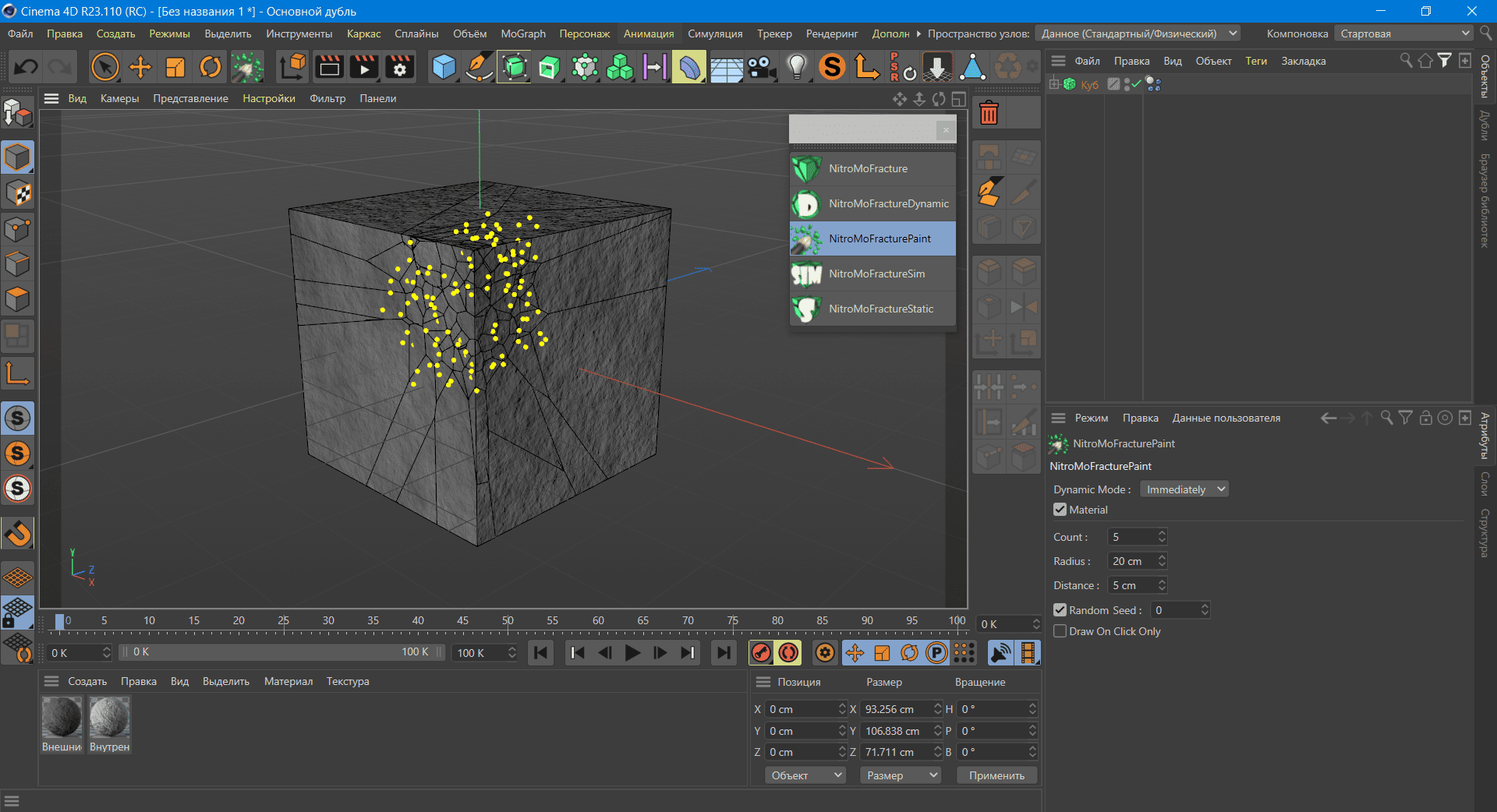Play animation forward
Viewport: 1497px width, 812px height.
click(x=632, y=653)
